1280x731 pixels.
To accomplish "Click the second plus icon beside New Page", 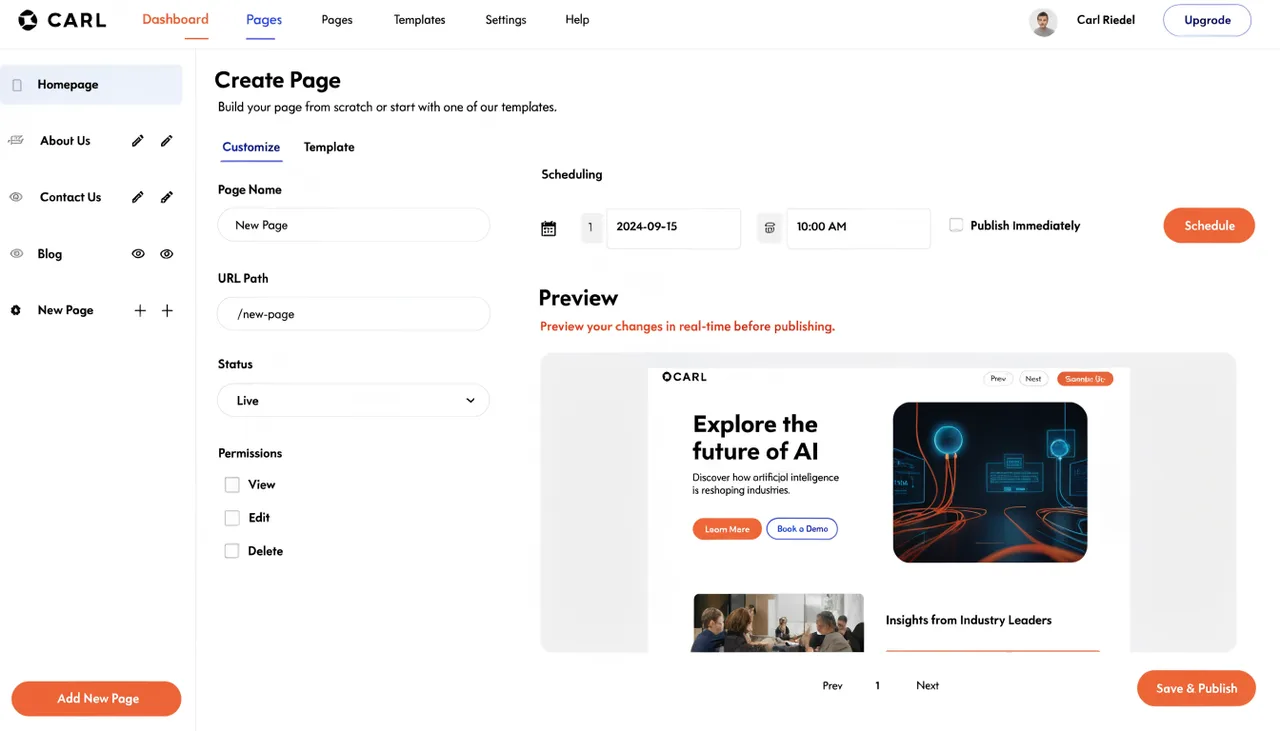I will (x=167, y=311).
